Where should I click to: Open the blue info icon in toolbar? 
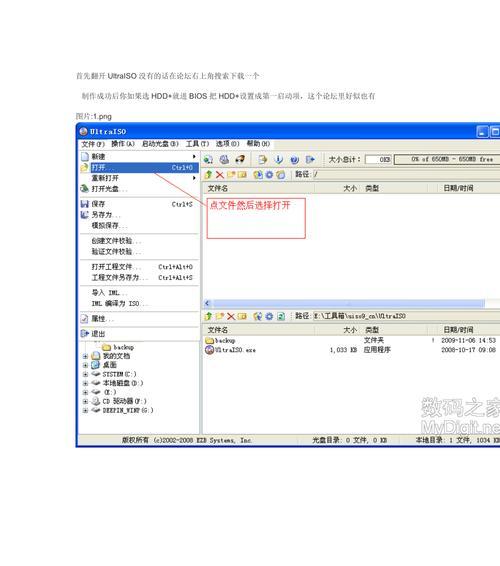point(278,159)
